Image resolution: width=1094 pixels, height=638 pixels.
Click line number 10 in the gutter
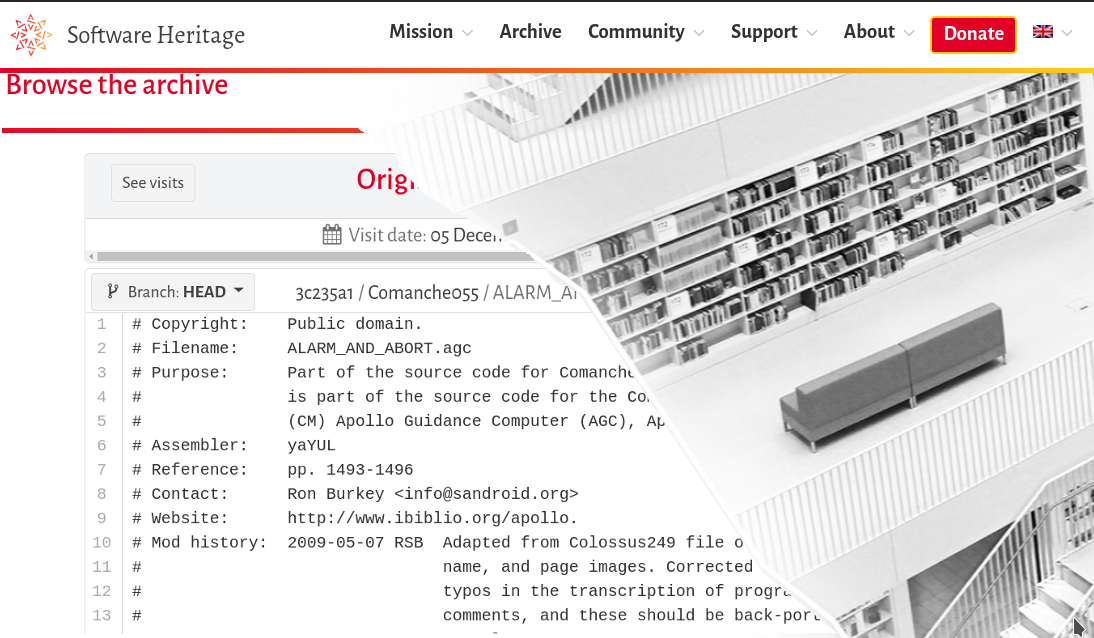(101, 543)
